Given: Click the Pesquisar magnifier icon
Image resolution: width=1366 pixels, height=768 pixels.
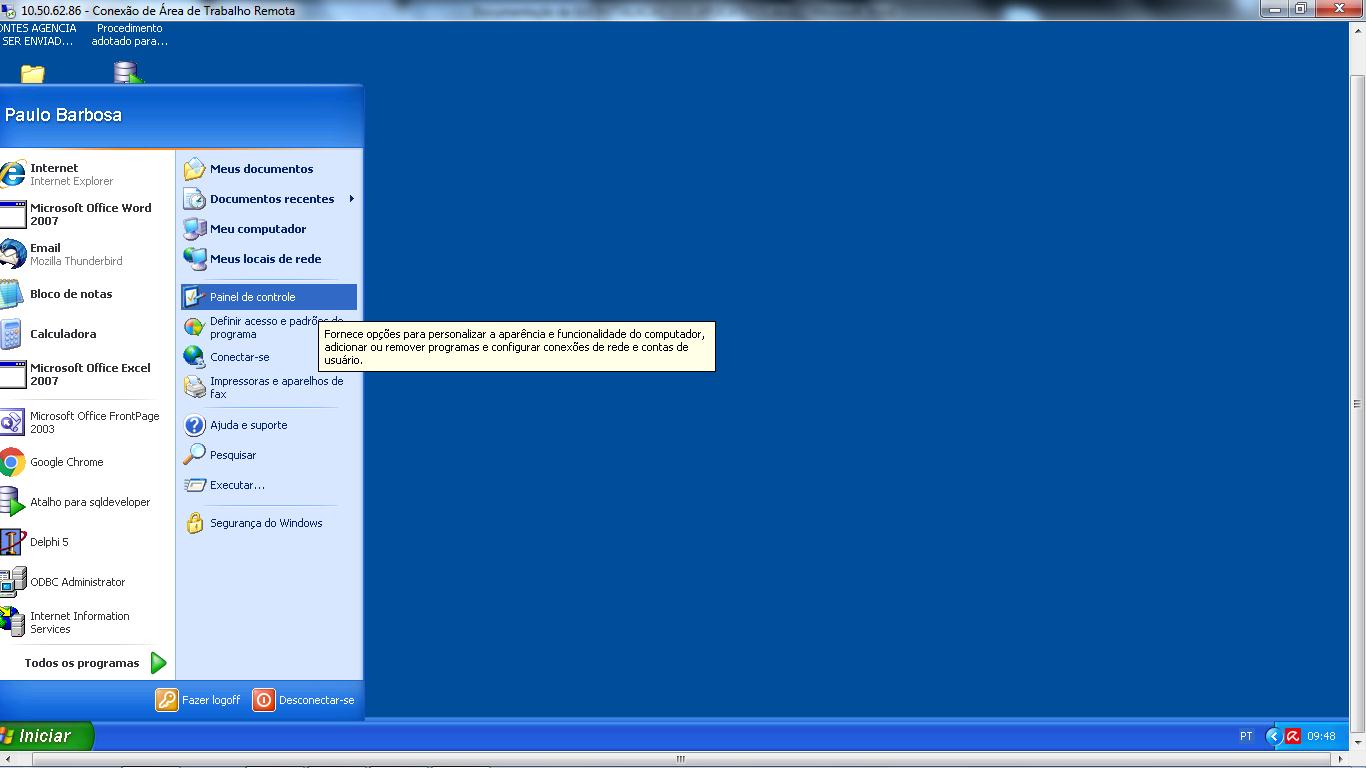Looking at the screenshot, I should 194,455.
